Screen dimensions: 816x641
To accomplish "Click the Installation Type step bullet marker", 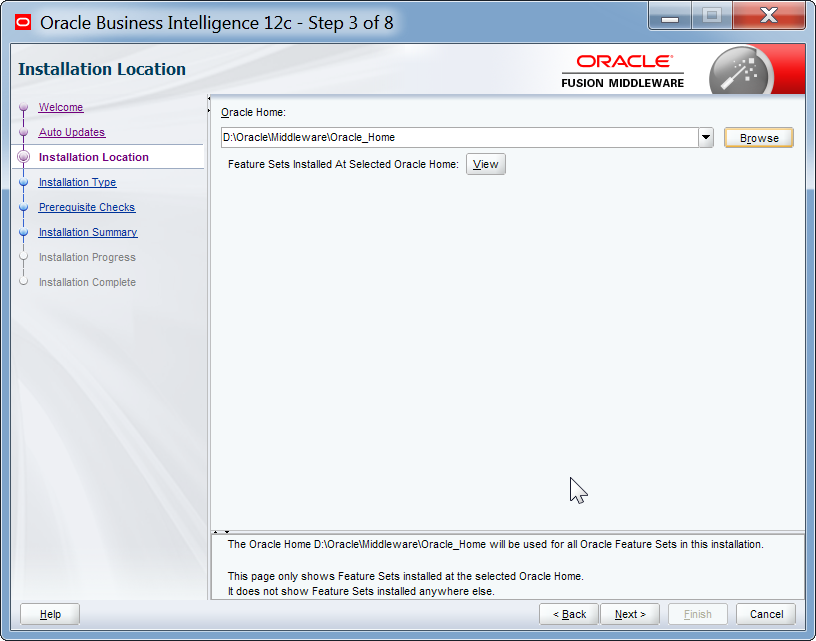I will coord(23,182).
